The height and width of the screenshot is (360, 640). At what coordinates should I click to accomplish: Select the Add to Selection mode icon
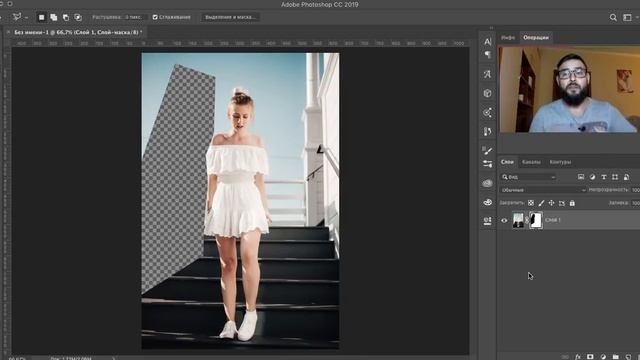(x=53, y=17)
